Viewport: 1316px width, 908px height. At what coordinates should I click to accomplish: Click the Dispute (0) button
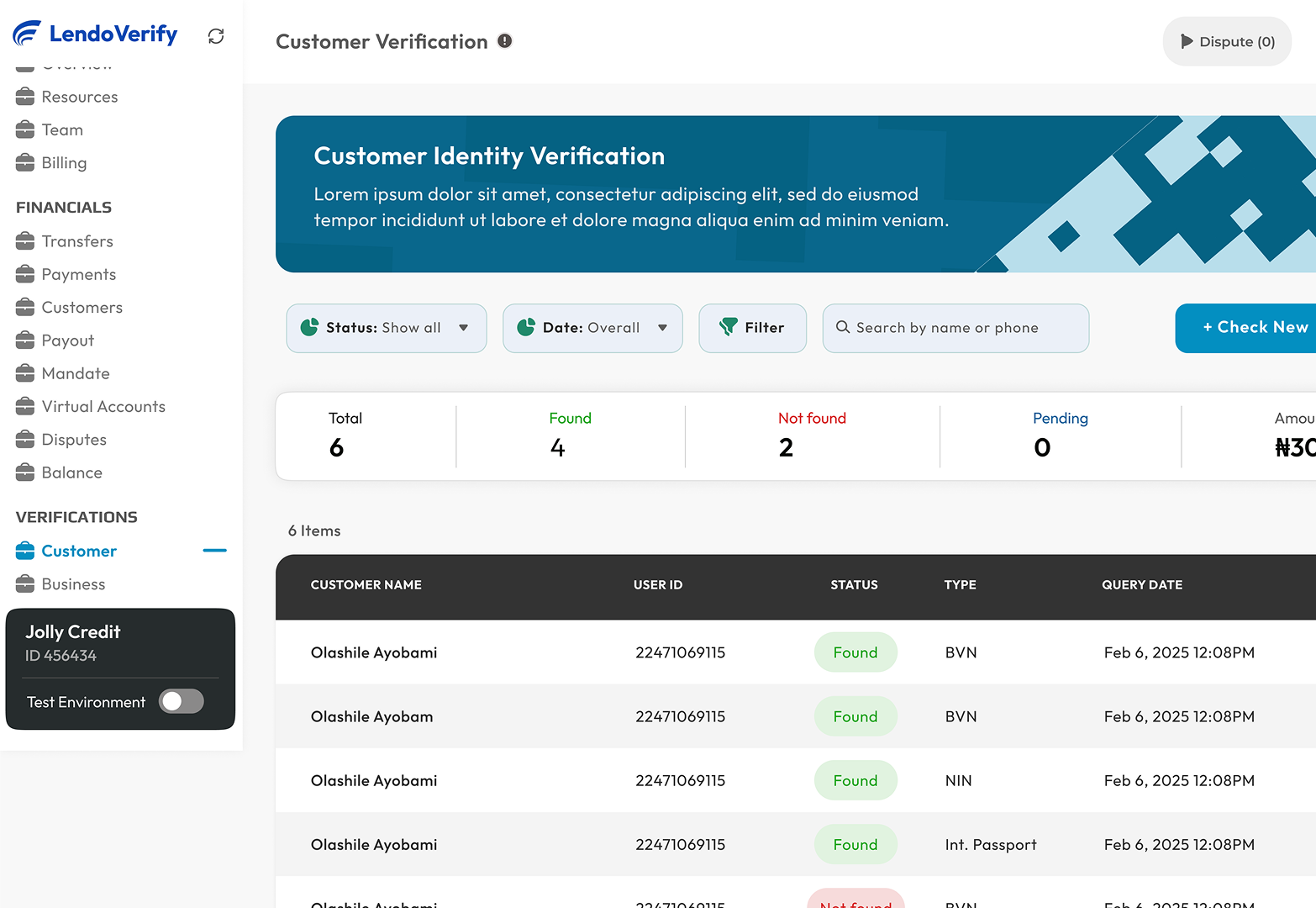[1227, 41]
